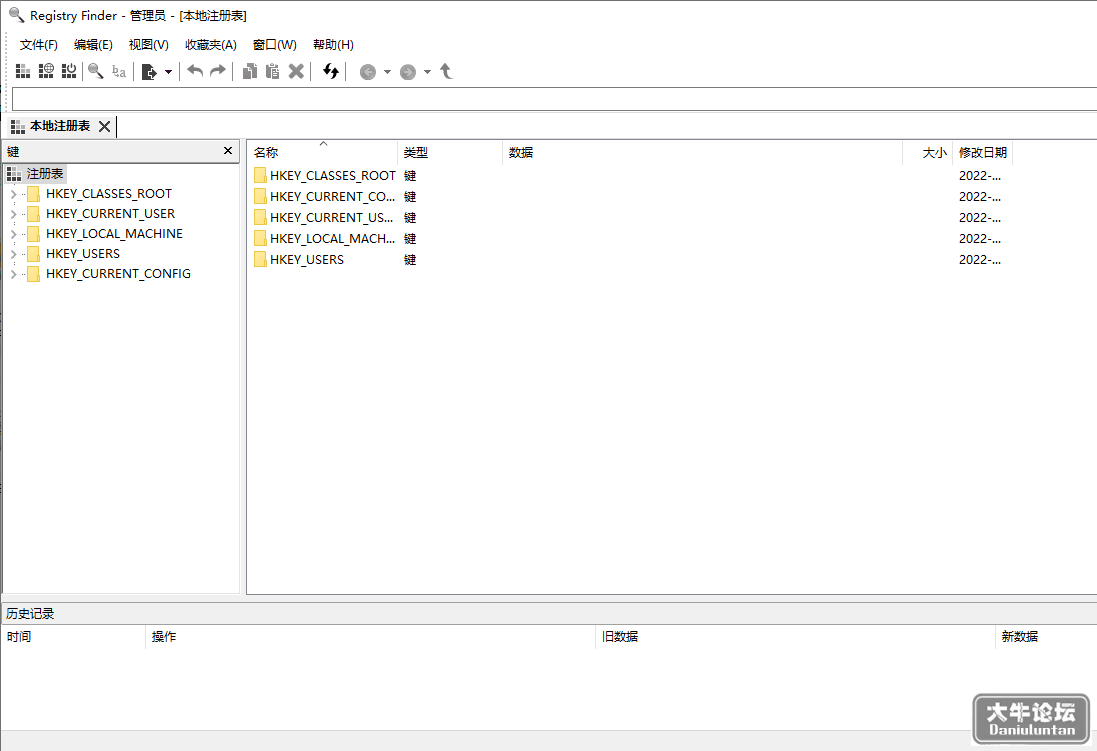Open the 视图(V) menu
Image resolution: width=1097 pixels, height=751 pixels.
pos(148,45)
